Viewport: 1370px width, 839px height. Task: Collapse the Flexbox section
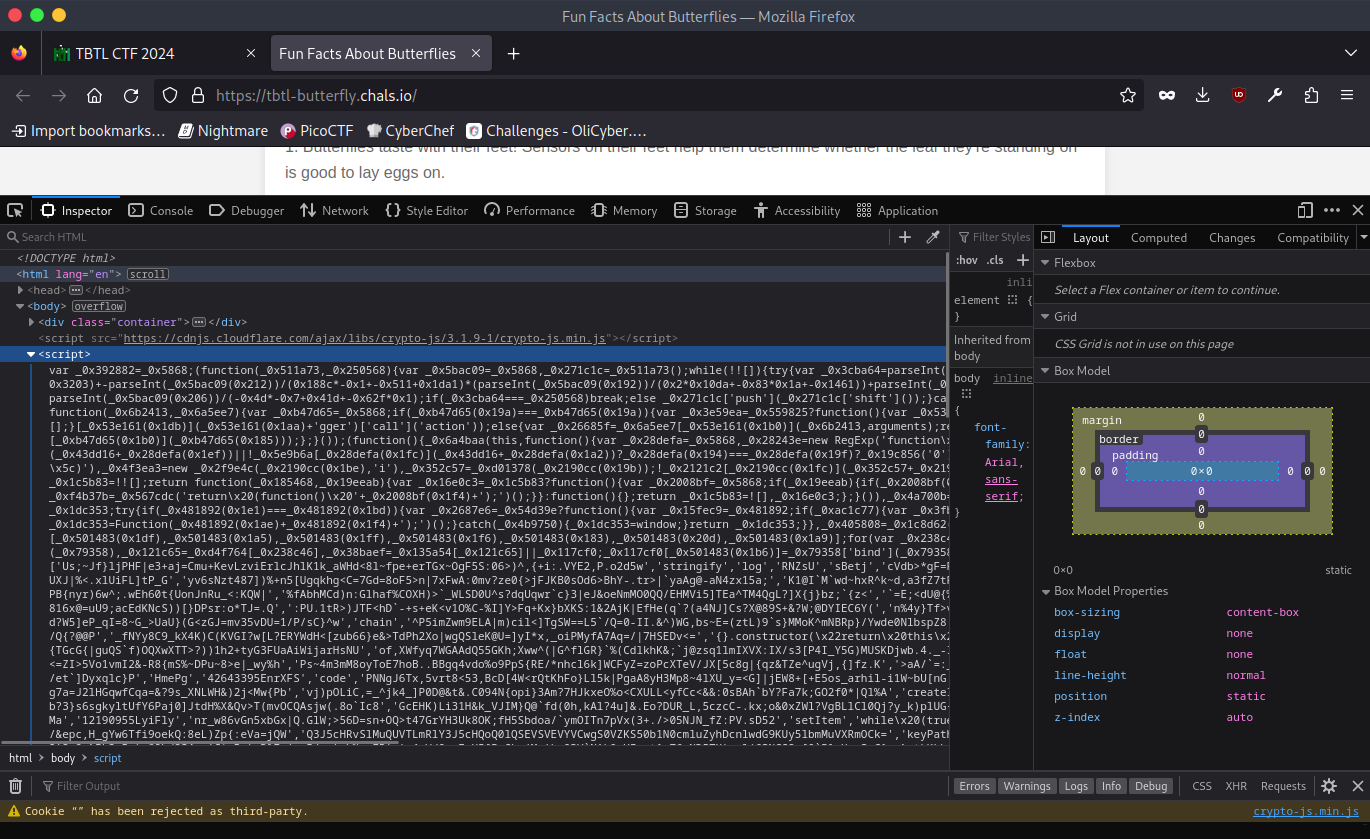click(x=1045, y=263)
